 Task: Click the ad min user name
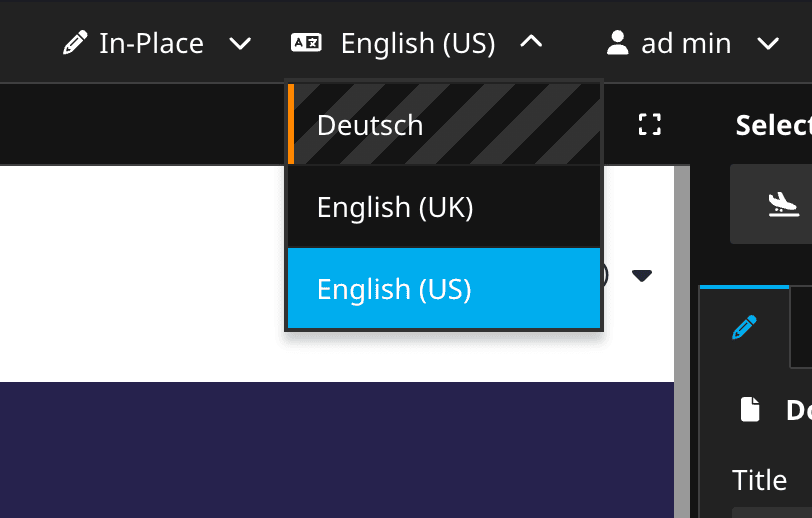point(686,43)
